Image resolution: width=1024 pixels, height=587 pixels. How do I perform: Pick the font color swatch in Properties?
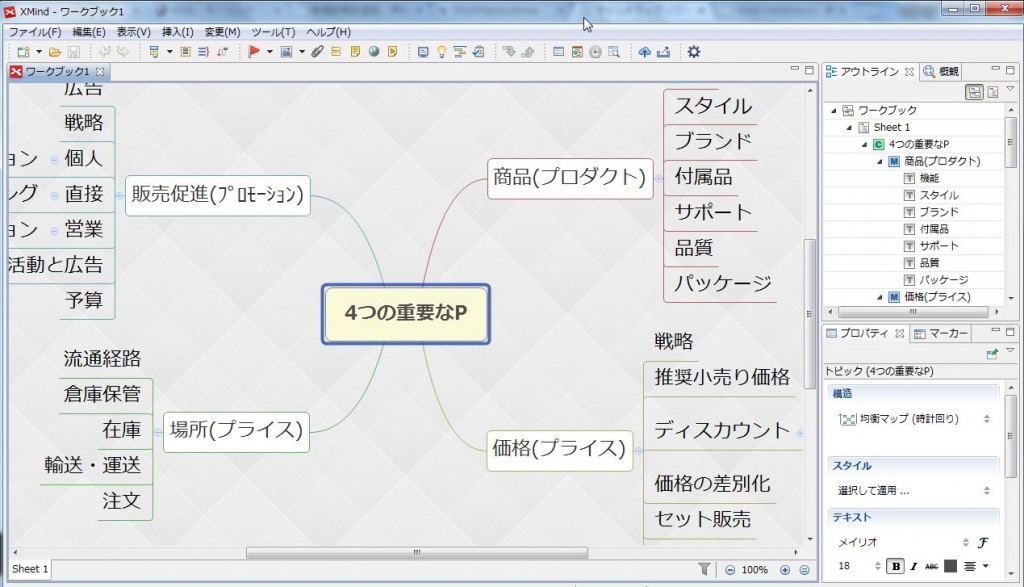tap(950, 566)
